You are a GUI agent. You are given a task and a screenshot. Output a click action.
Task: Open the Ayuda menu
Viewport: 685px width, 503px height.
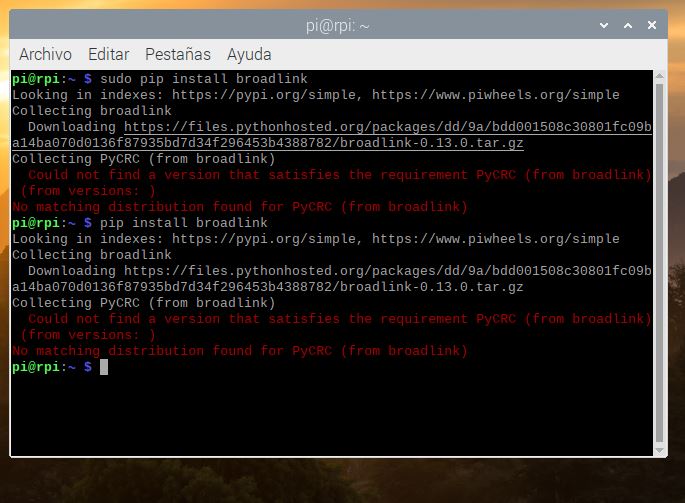pyautogui.click(x=249, y=55)
